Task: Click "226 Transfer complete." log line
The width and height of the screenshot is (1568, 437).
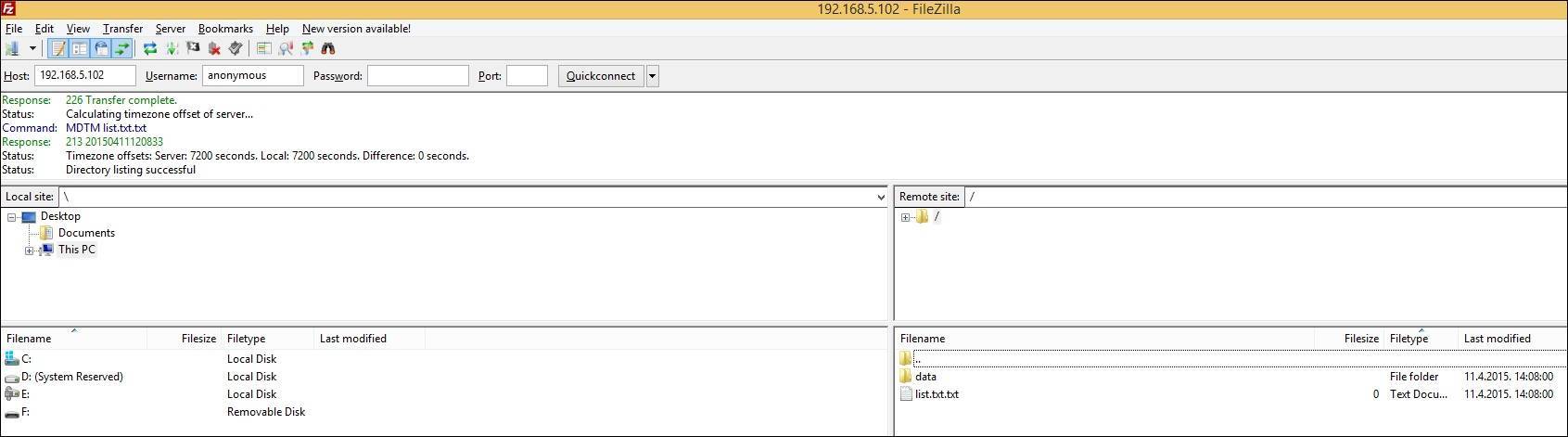Action: click(121, 100)
